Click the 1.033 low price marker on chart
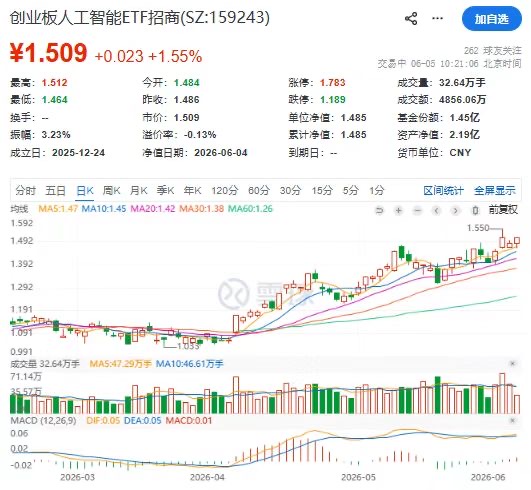 188,346
